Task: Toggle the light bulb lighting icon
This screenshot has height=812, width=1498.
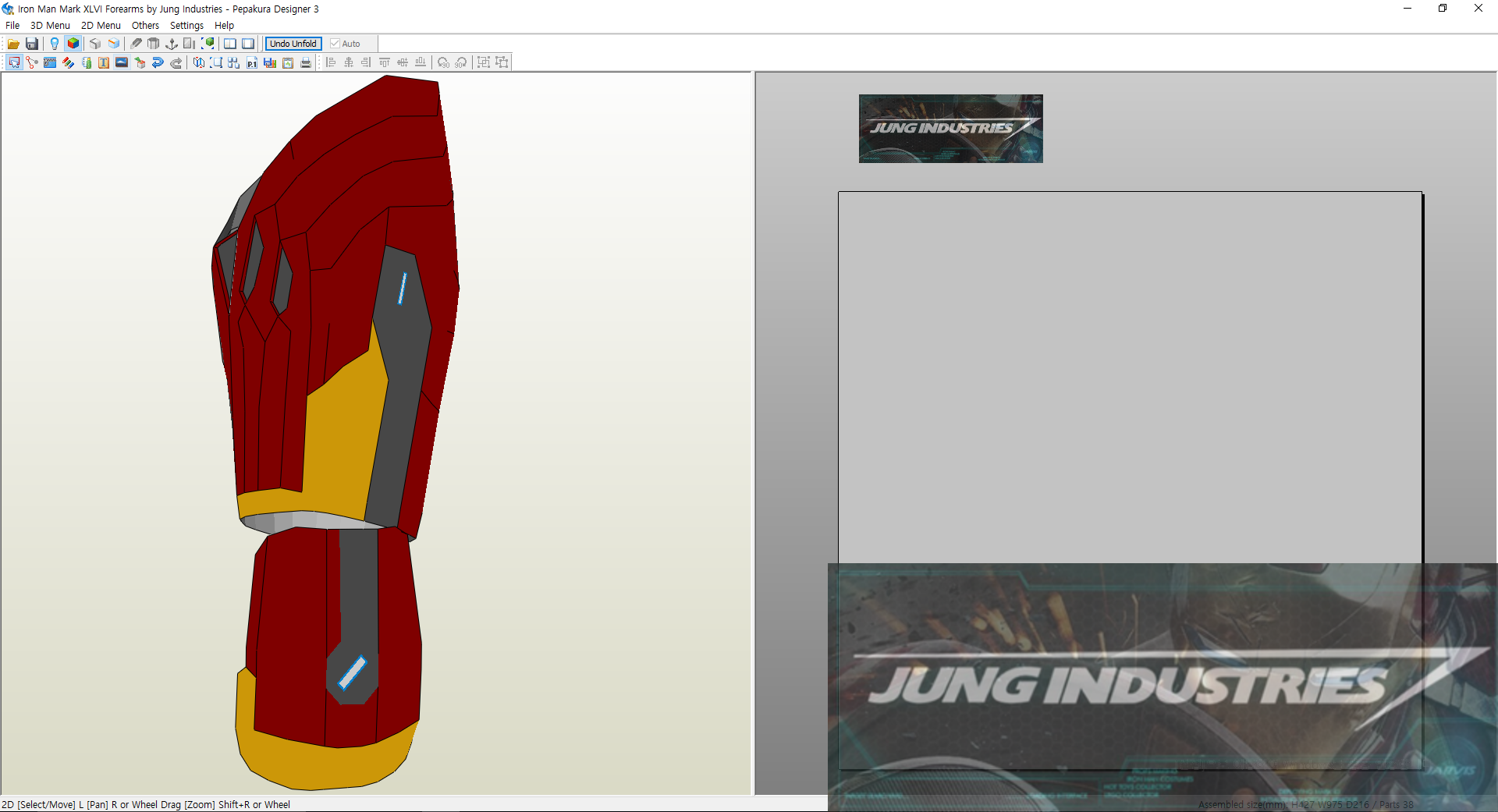Action: 55,44
